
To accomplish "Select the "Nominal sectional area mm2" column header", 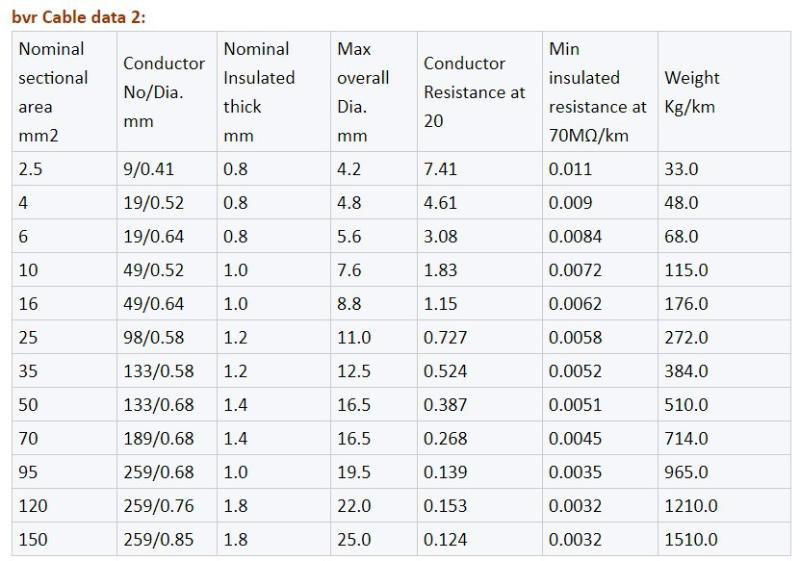I will coord(53,92).
